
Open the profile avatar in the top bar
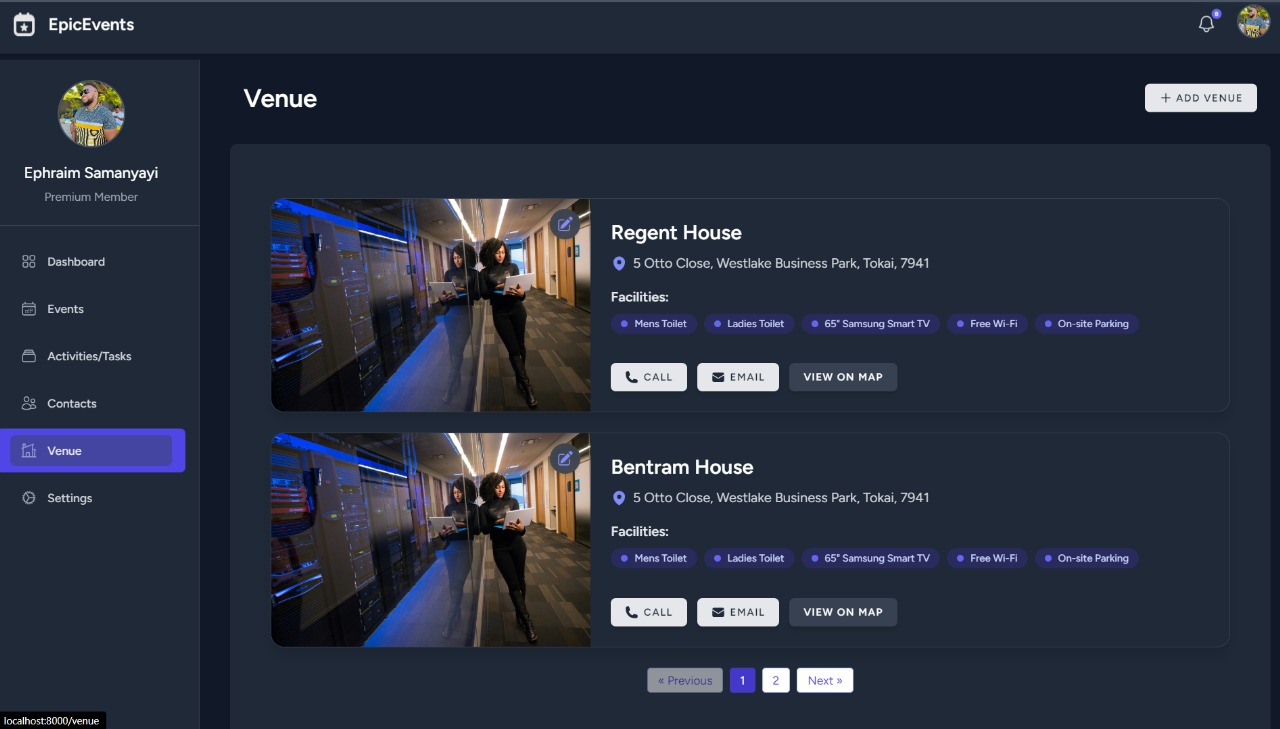1252,21
